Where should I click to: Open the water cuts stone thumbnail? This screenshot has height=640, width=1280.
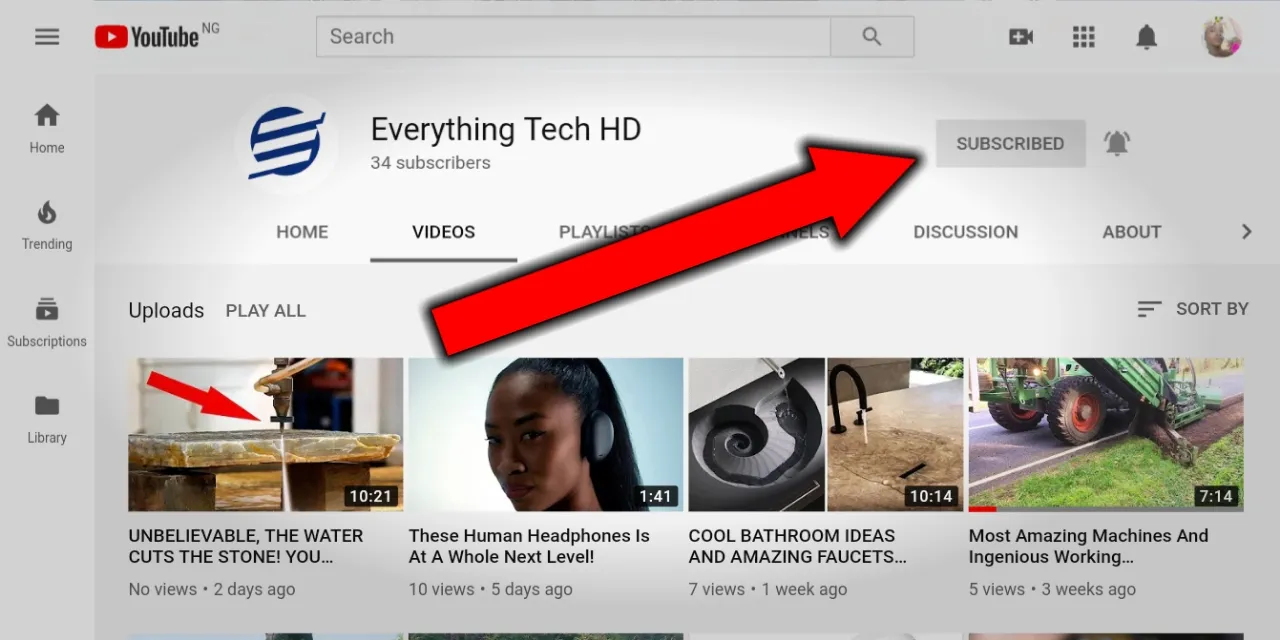[266, 435]
